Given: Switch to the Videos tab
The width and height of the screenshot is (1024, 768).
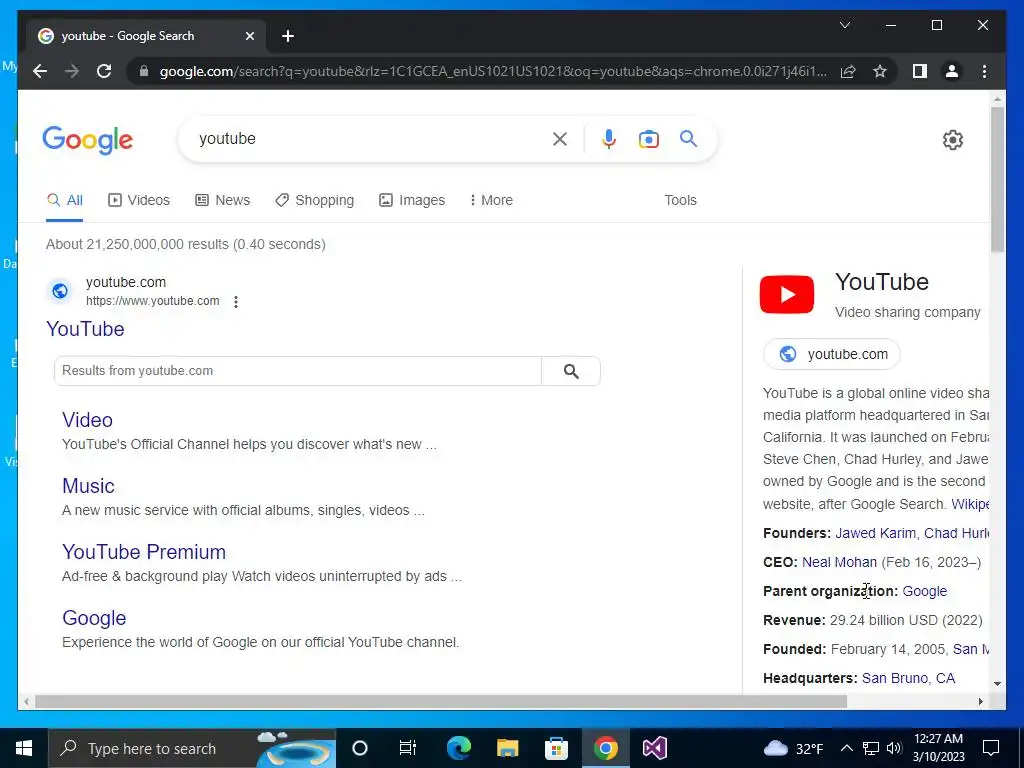Looking at the screenshot, I should pyautogui.click(x=138, y=200).
